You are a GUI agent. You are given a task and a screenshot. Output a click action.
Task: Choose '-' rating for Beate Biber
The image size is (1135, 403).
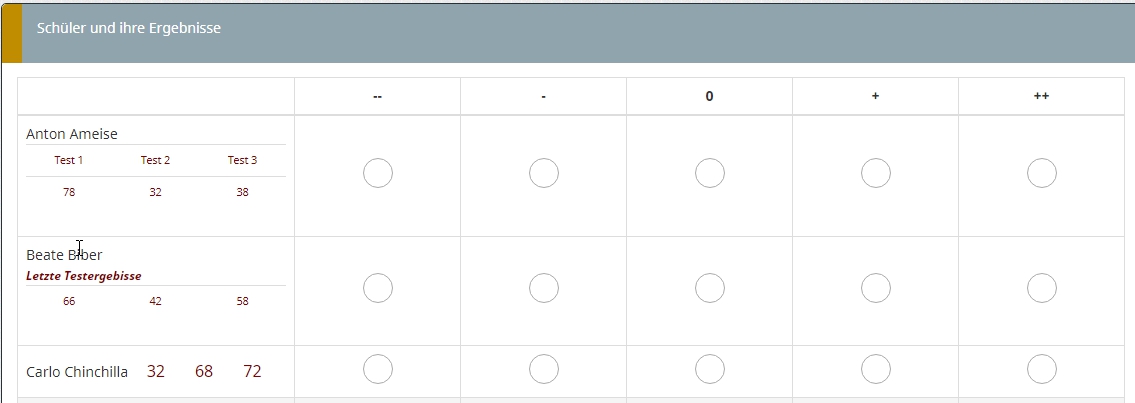[544, 288]
